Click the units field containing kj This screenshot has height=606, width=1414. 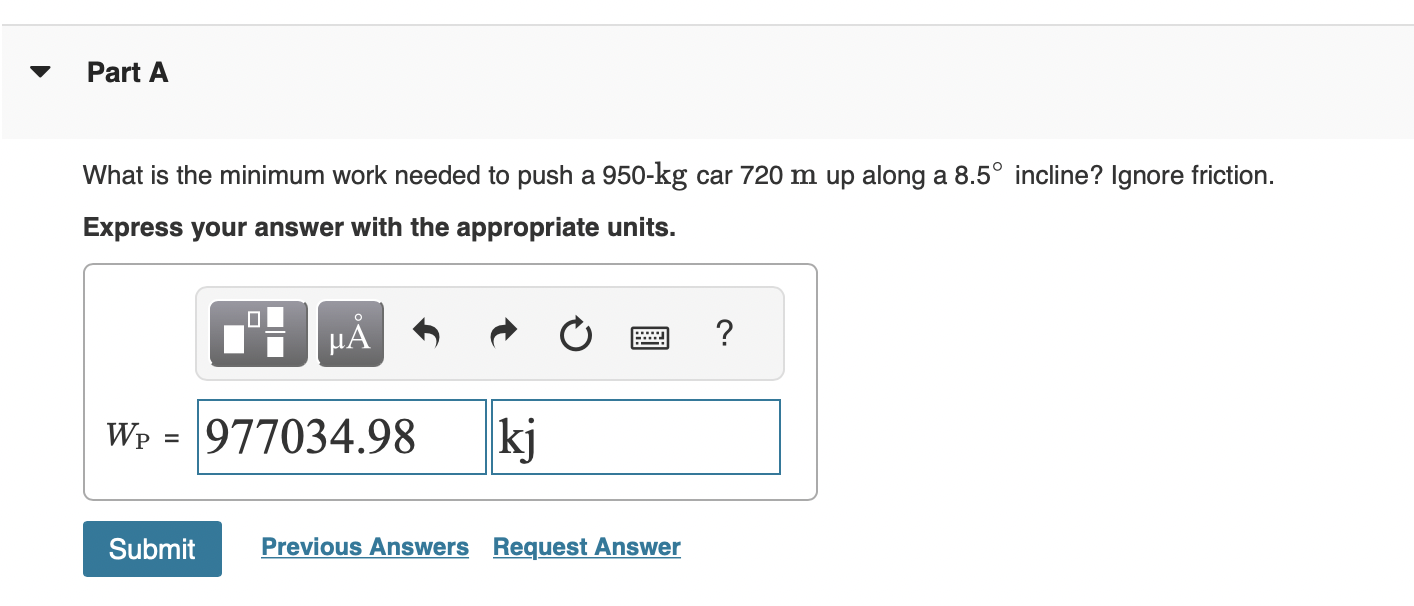pos(635,437)
